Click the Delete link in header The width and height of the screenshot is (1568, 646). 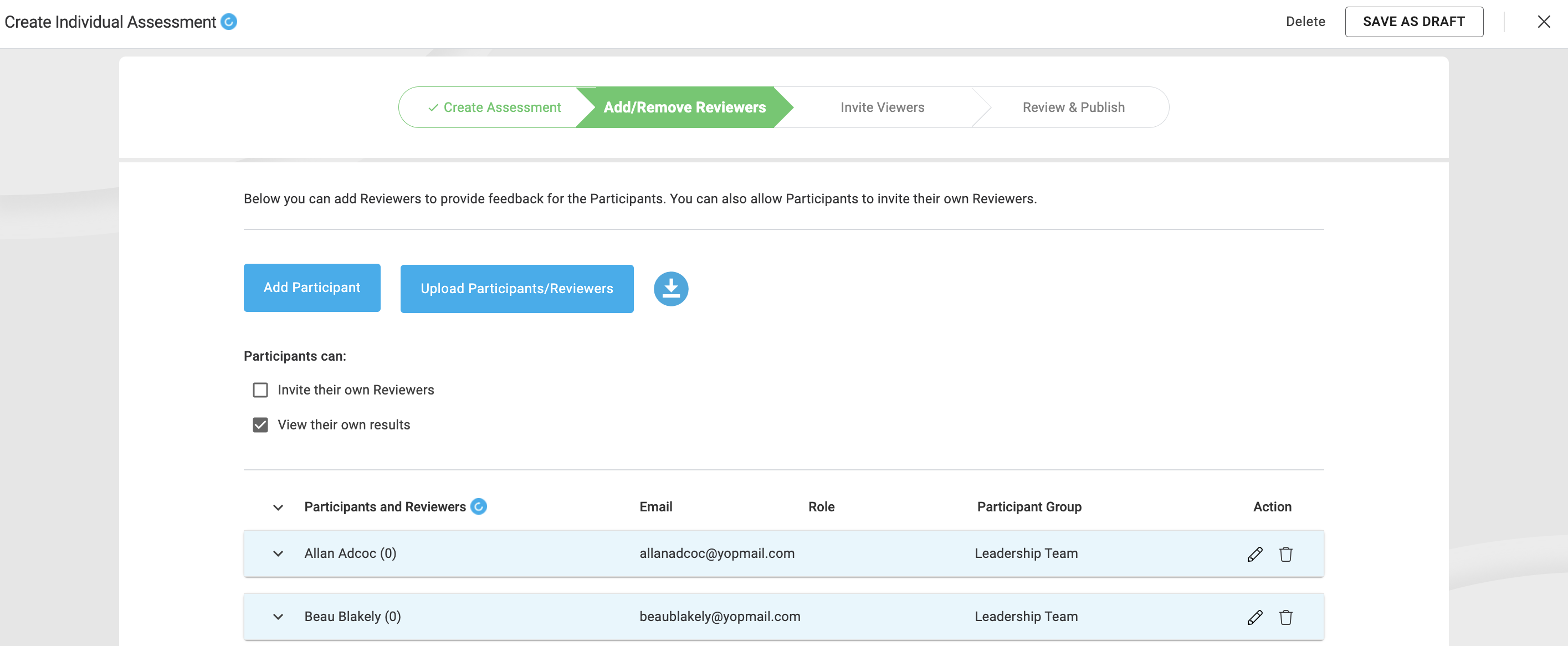[x=1305, y=22]
